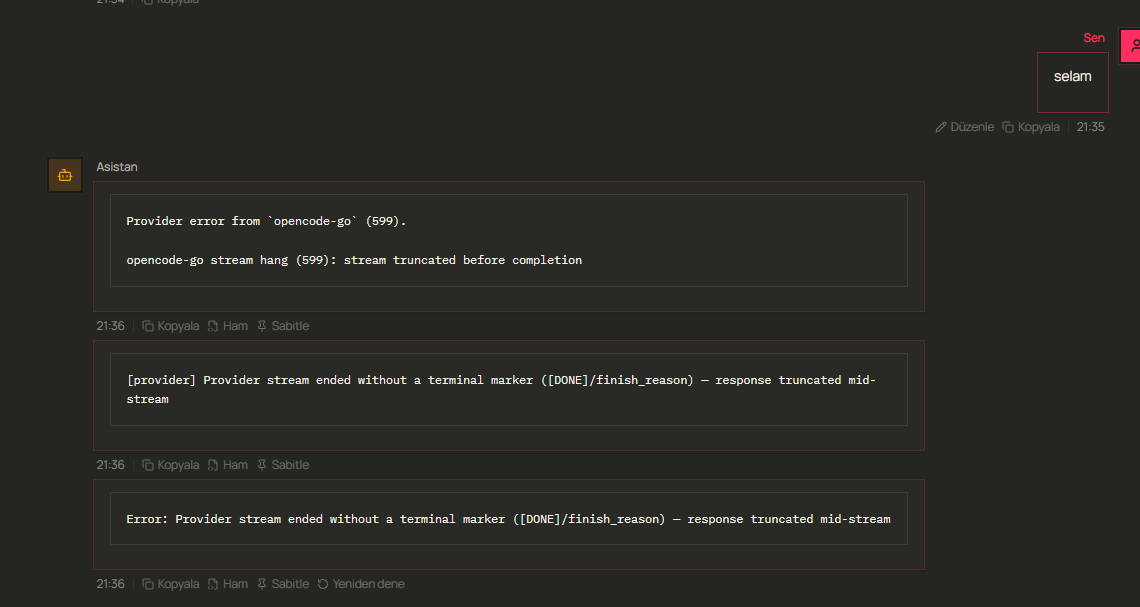Edit the selam message with Düzenle
Viewport: 1140px width, 607px height.
964,126
